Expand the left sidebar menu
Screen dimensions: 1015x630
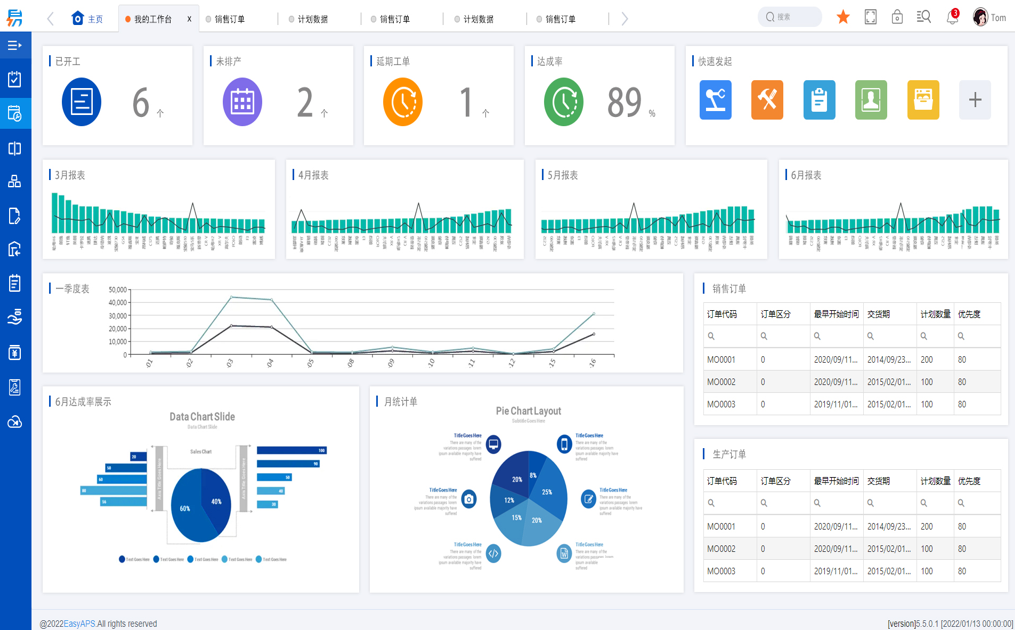click(x=15, y=45)
